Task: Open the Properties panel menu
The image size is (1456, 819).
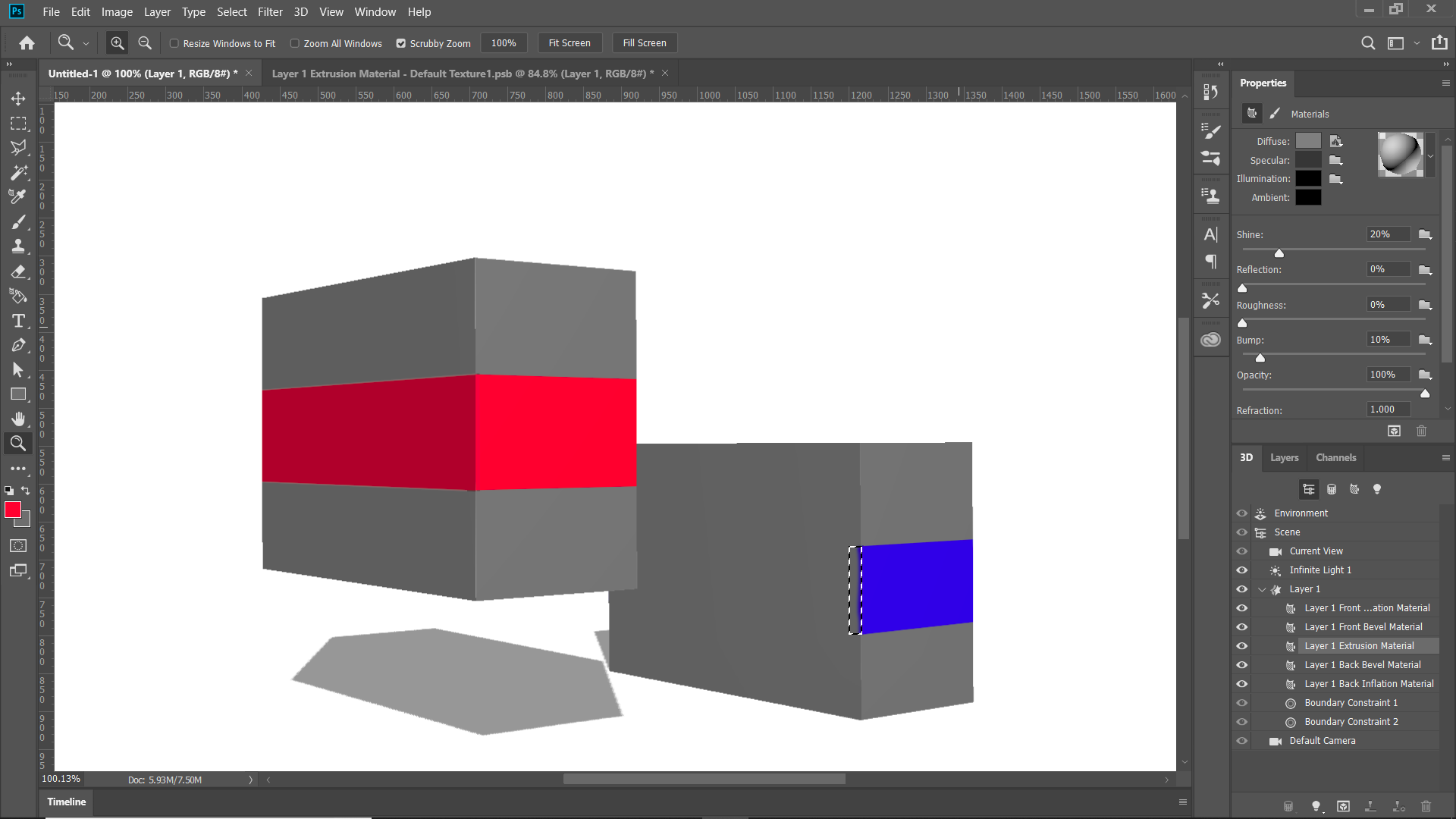Action: [1445, 83]
